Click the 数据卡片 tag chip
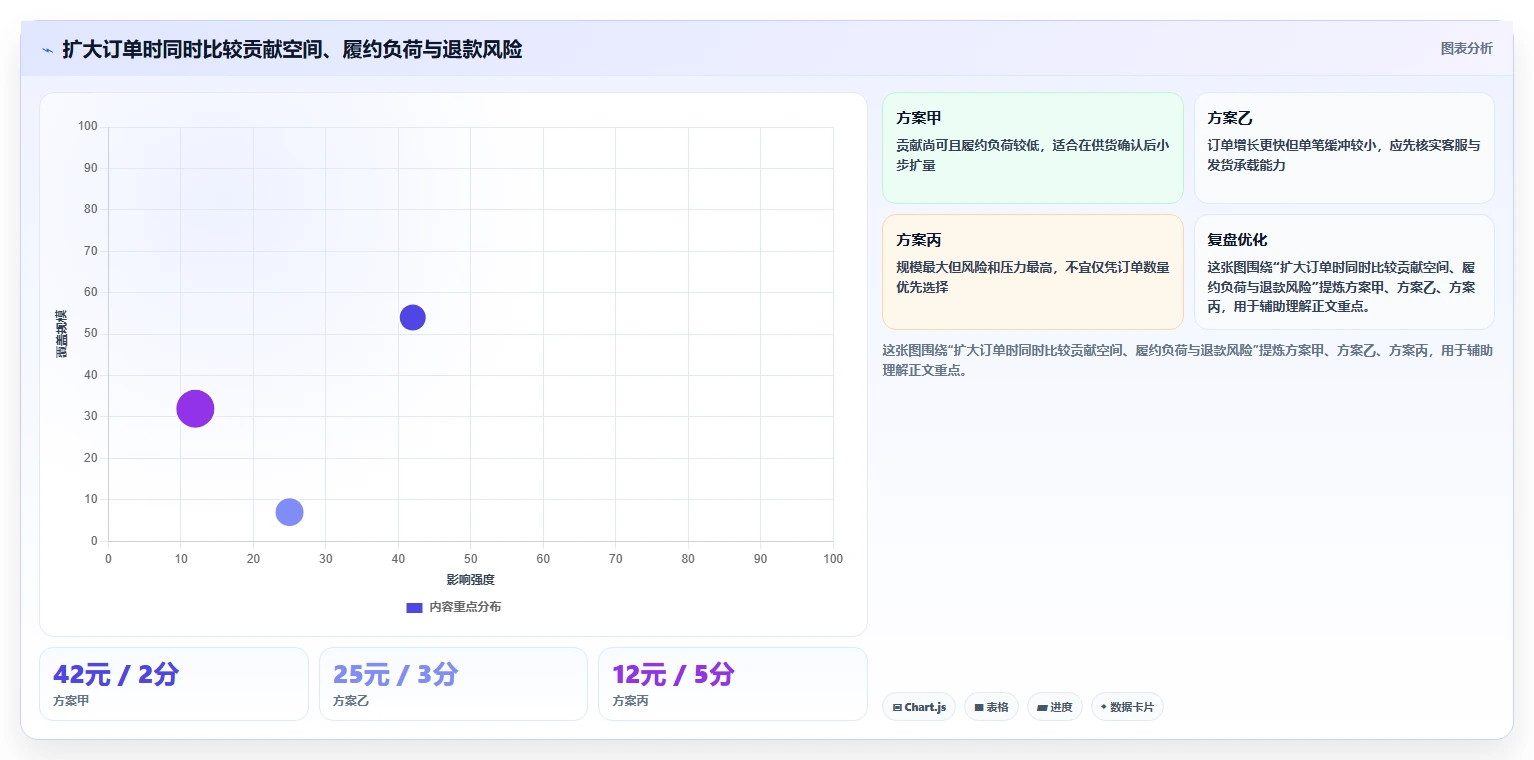 (x=1127, y=707)
